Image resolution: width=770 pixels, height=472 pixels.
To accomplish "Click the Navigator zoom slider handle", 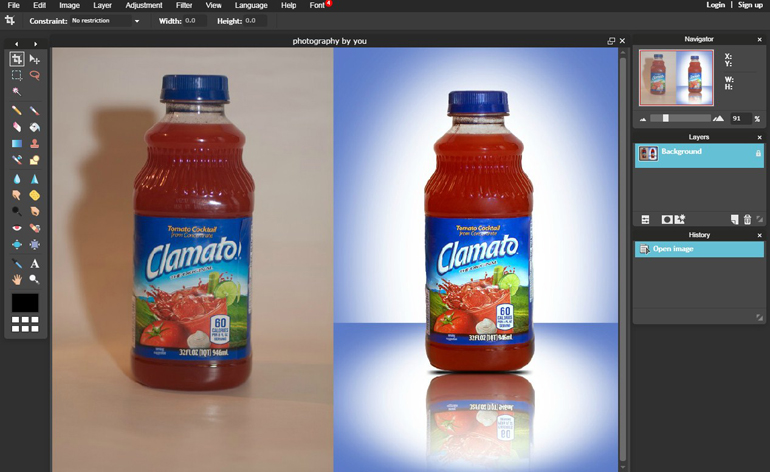I will coord(665,118).
